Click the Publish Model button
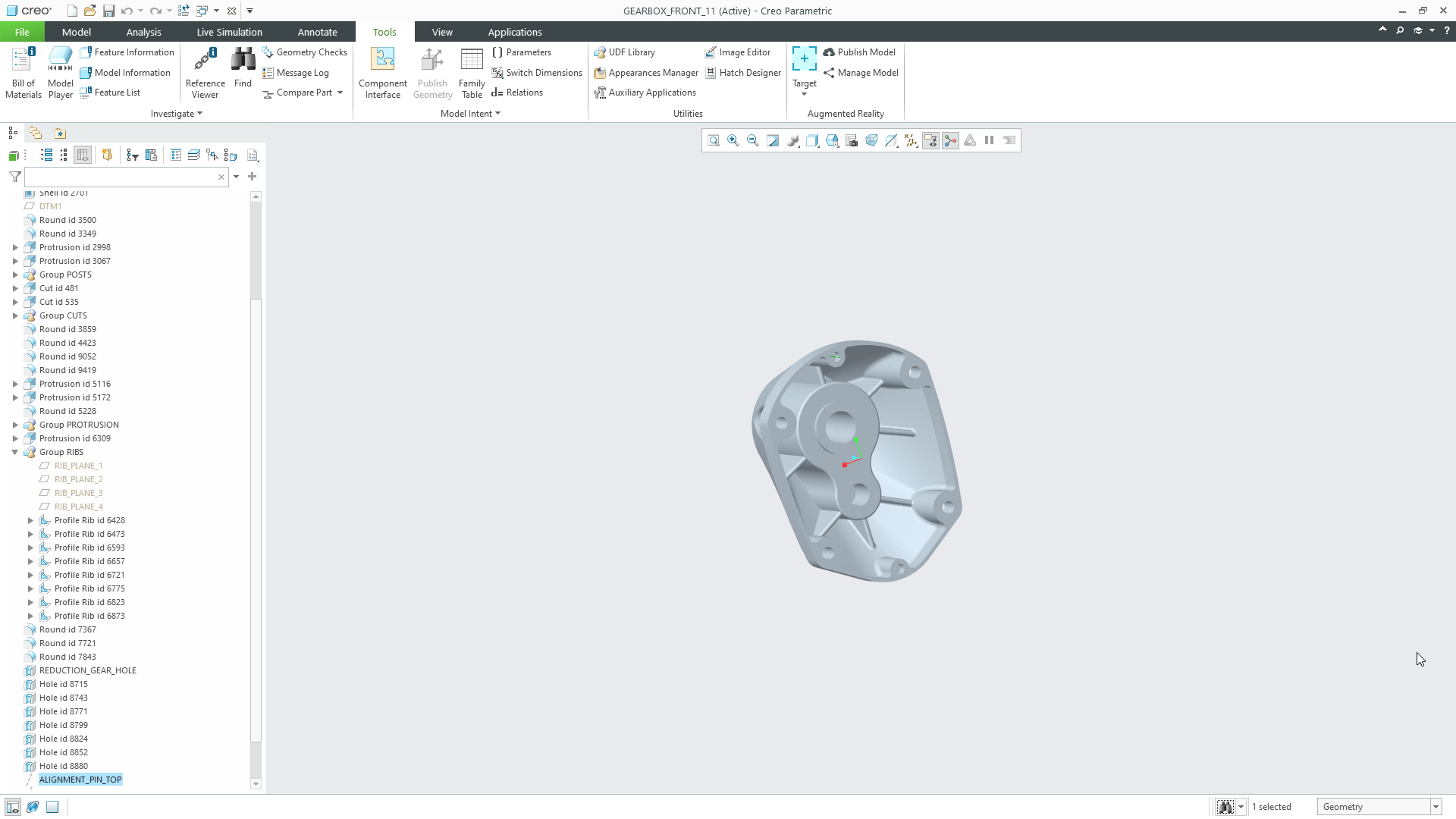The width and height of the screenshot is (1456, 819). click(859, 52)
